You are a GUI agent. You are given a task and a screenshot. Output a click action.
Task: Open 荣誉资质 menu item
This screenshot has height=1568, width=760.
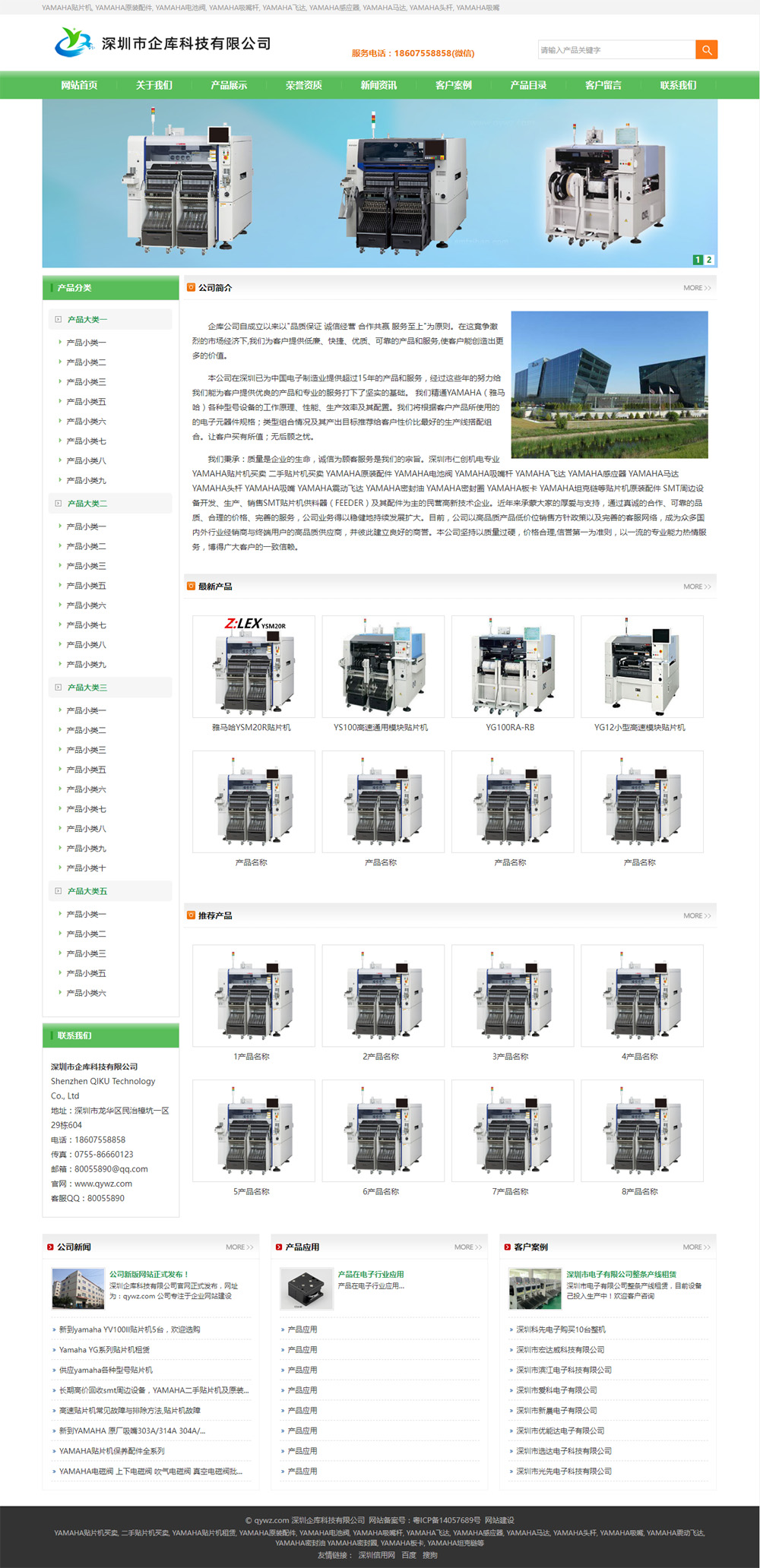click(304, 85)
